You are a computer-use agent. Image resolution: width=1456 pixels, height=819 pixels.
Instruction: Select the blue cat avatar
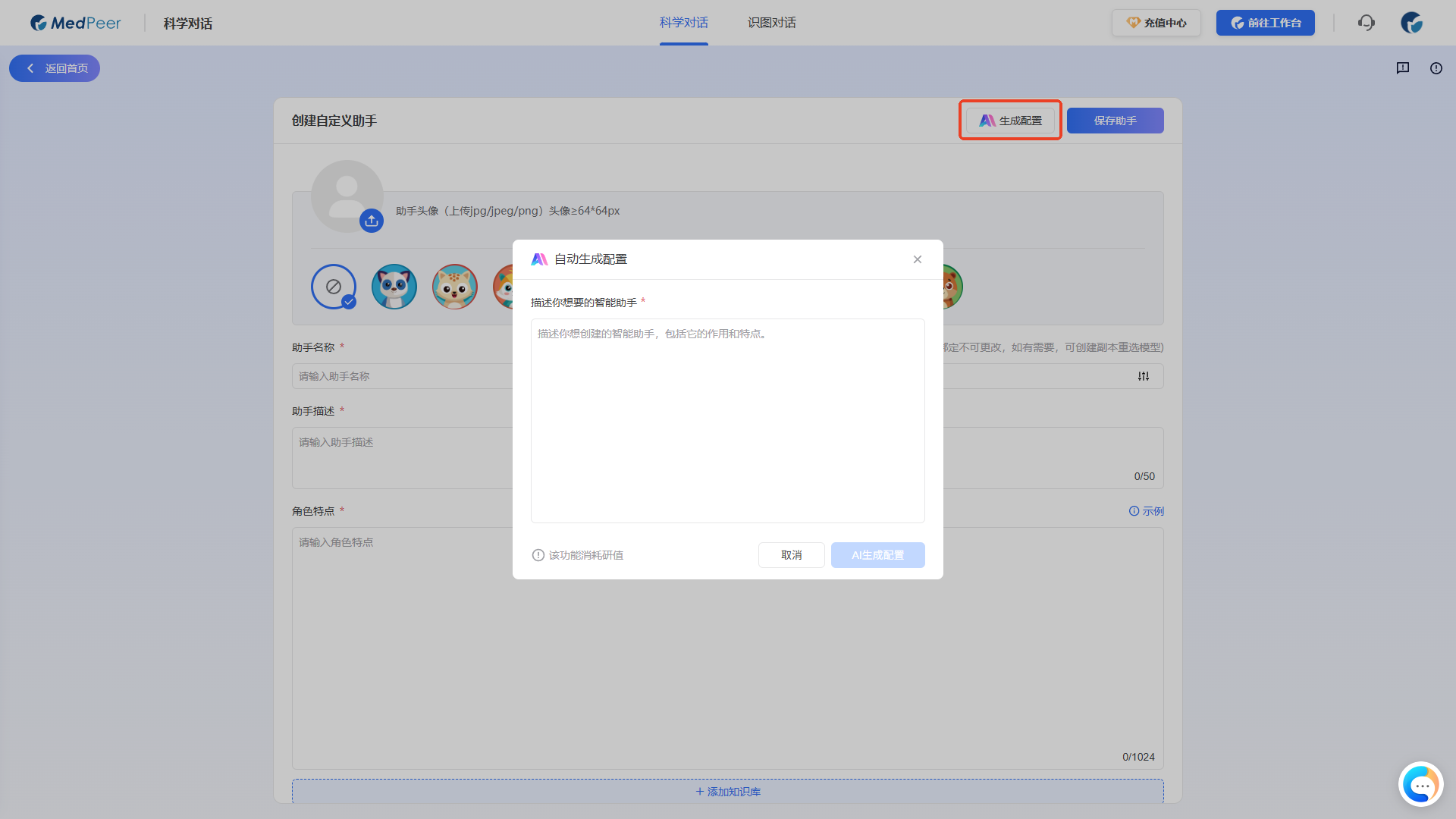coord(394,287)
